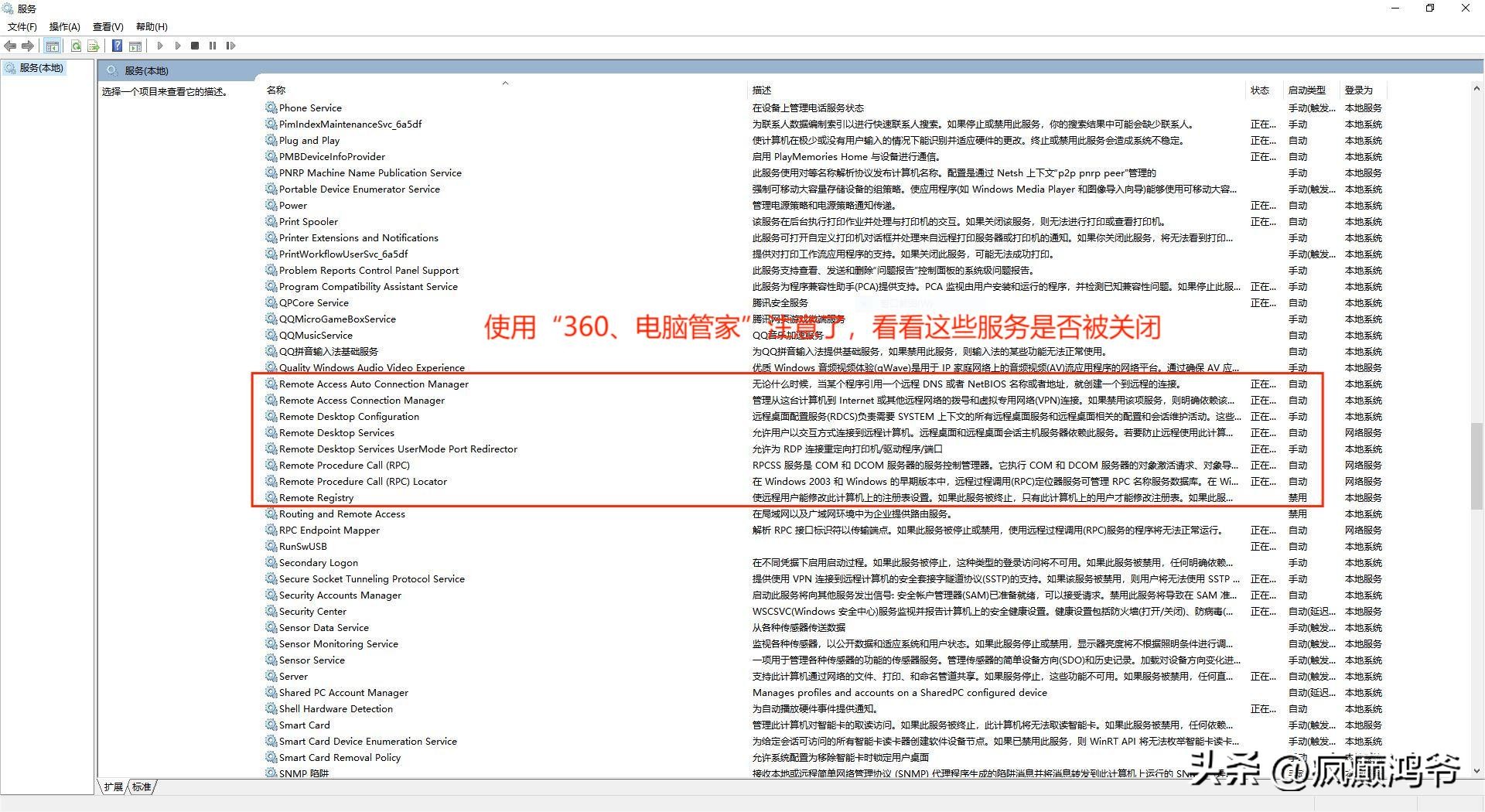Image resolution: width=1485 pixels, height=812 pixels.
Task: Click the Export List toolbar icon
Action: pos(93,46)
